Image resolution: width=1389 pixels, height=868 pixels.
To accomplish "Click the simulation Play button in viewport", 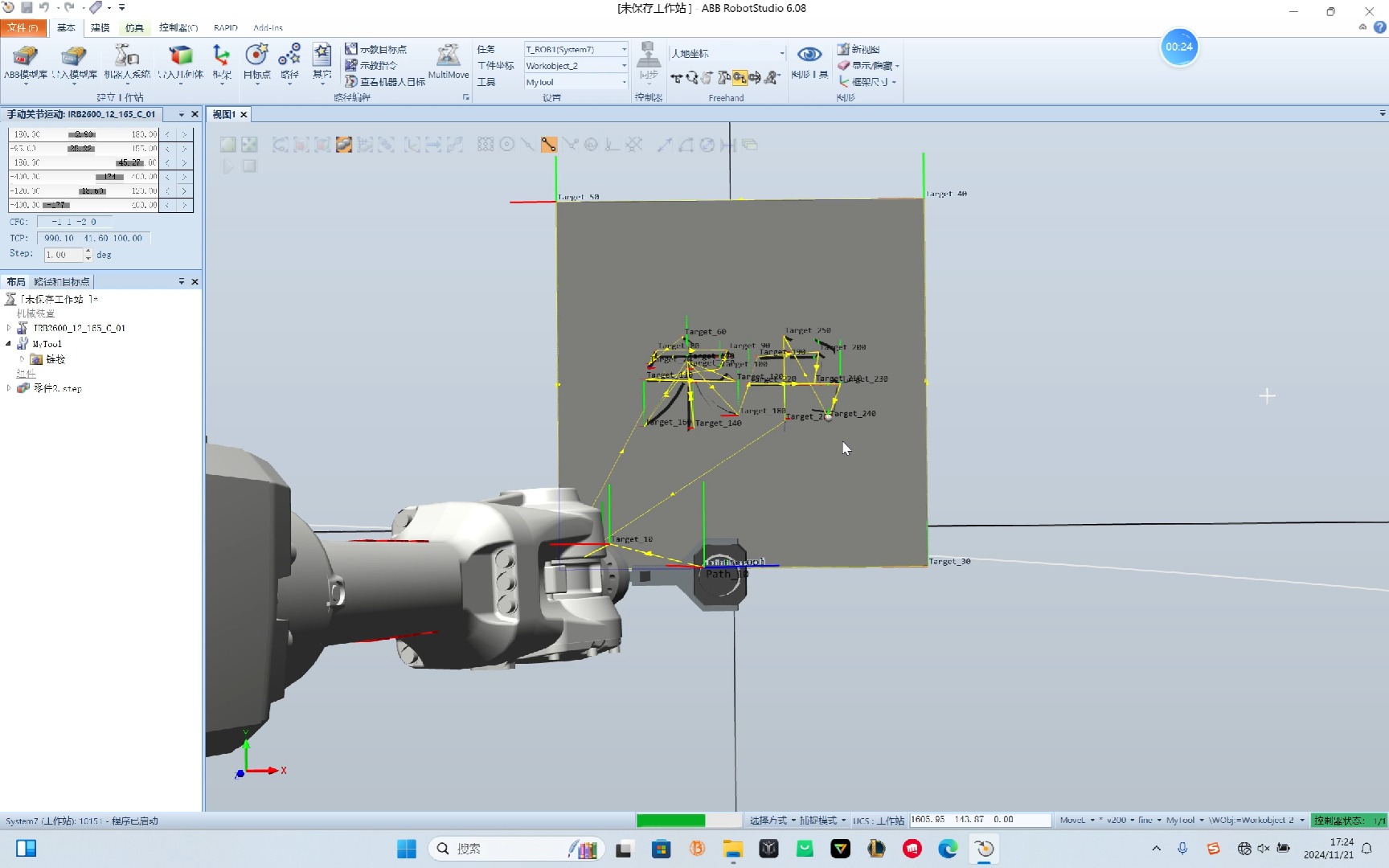I will [228, 166].
